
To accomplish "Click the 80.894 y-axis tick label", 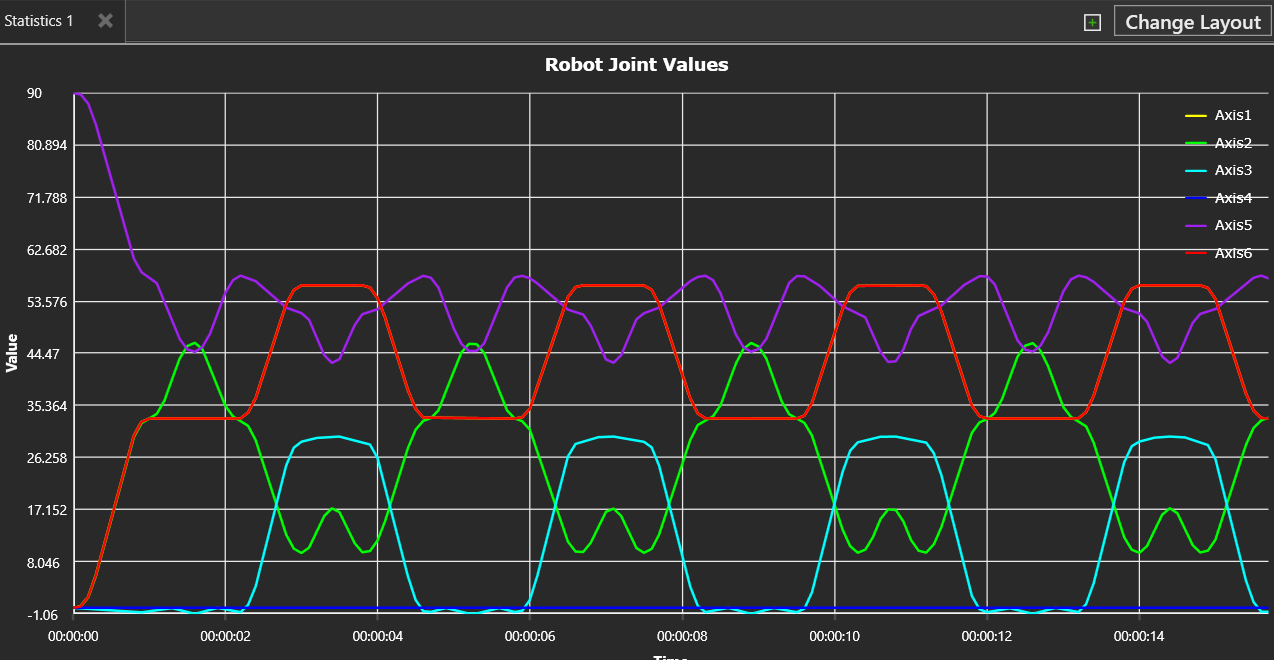I will (x=46, y=145).
